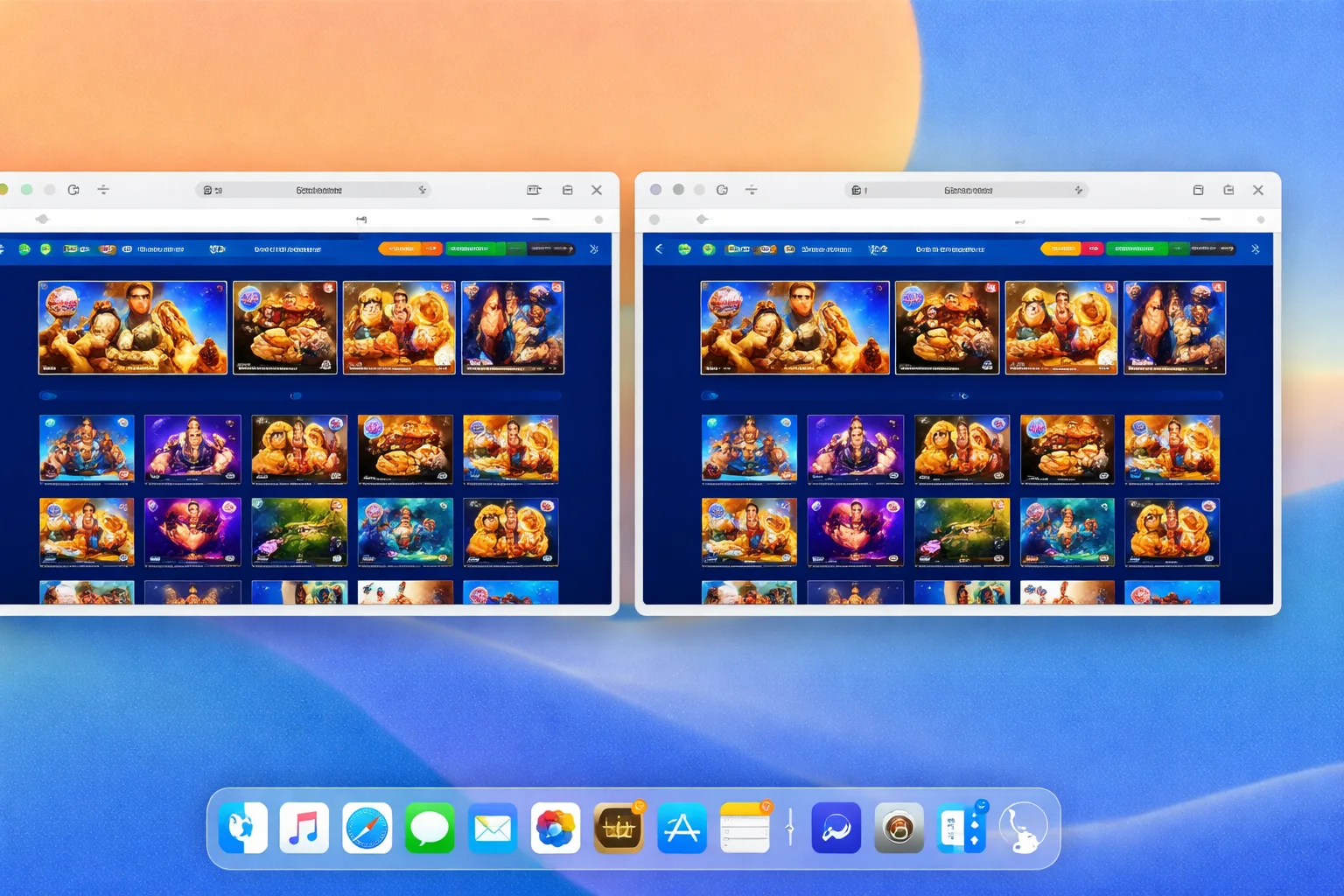The width and height of the screenshot is (1344, 896).
Task: Open the Notes app in the dock
Action: [x=745, y=827]
